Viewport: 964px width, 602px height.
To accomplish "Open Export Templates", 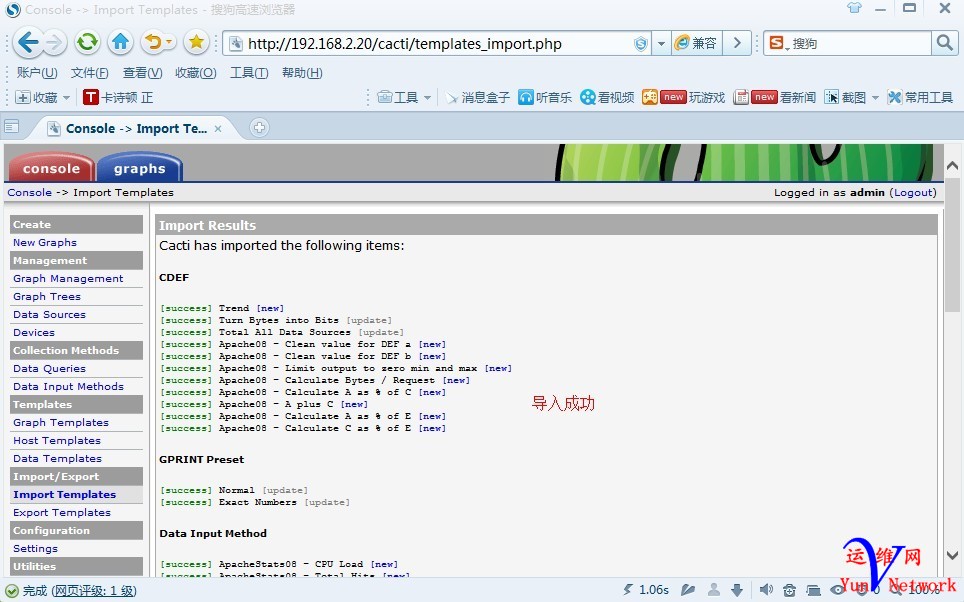I will click(x=62, y=512).
